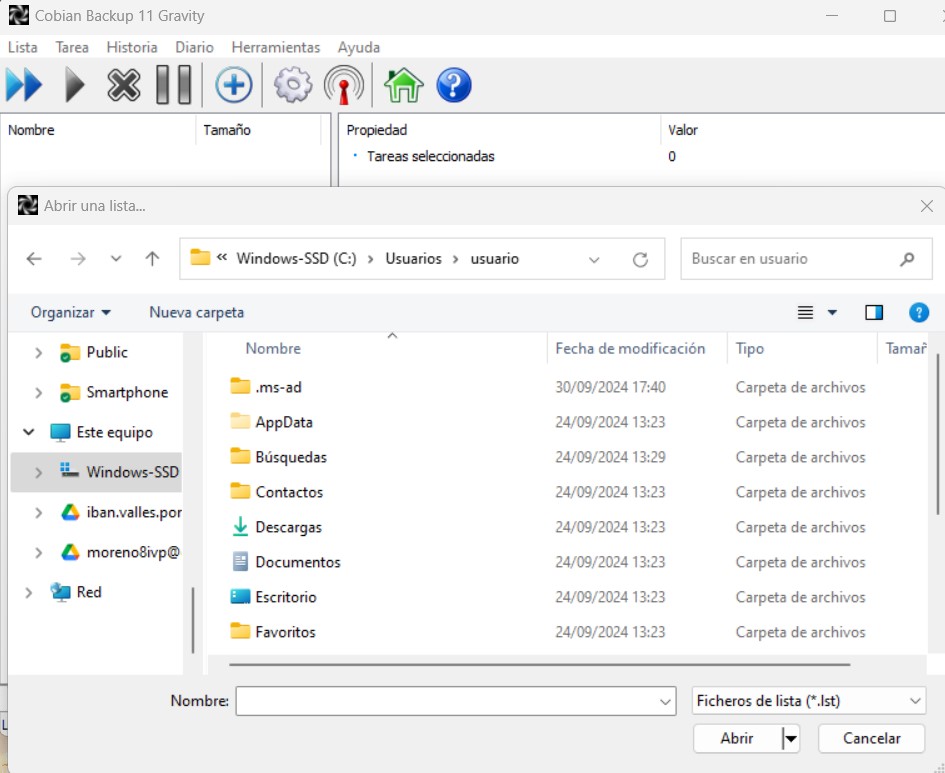
Task: Click the green Home page icon
Action: tap(403, 85)
